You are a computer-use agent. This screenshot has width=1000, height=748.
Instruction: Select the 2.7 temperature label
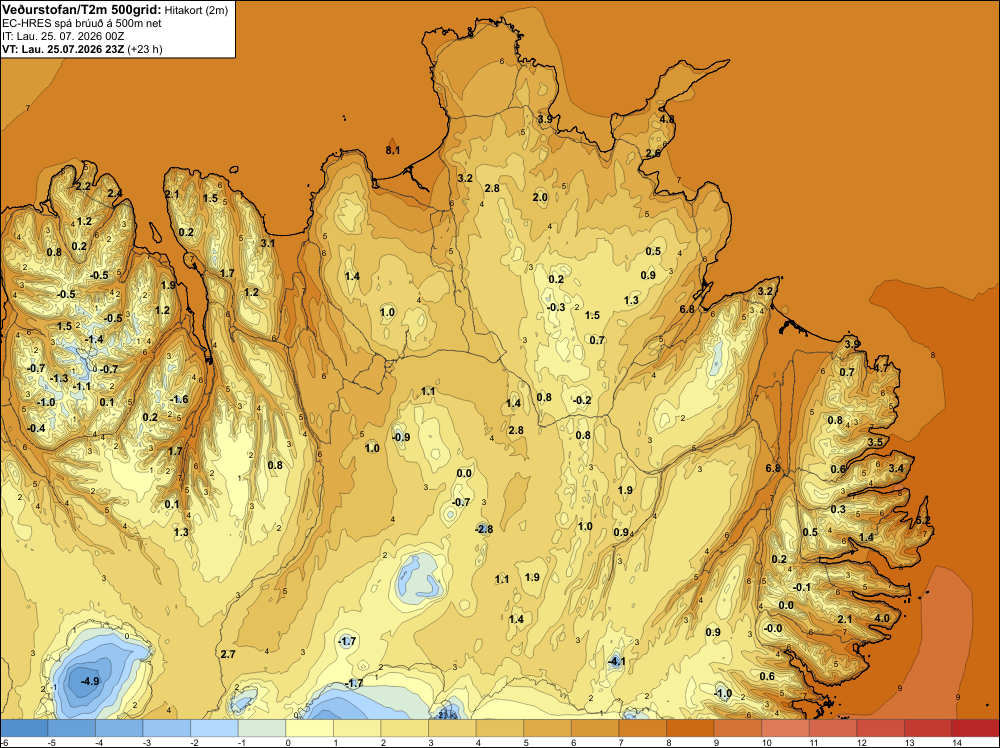coord(228,654)
